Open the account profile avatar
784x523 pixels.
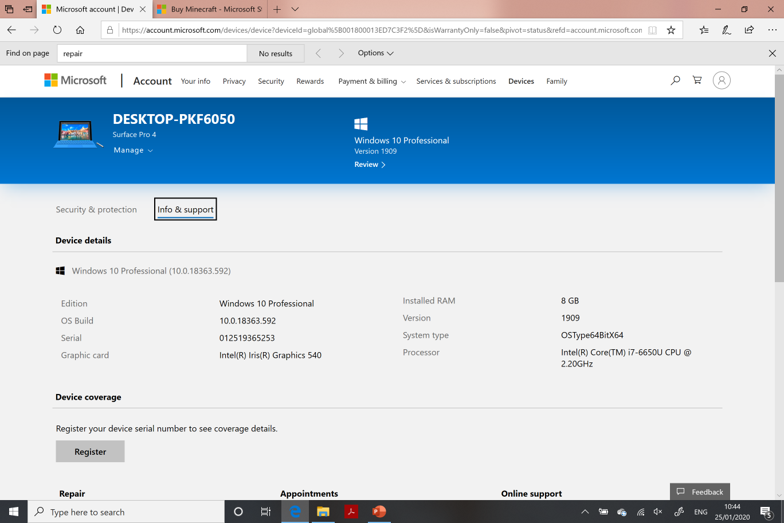(x=722, y=80)
